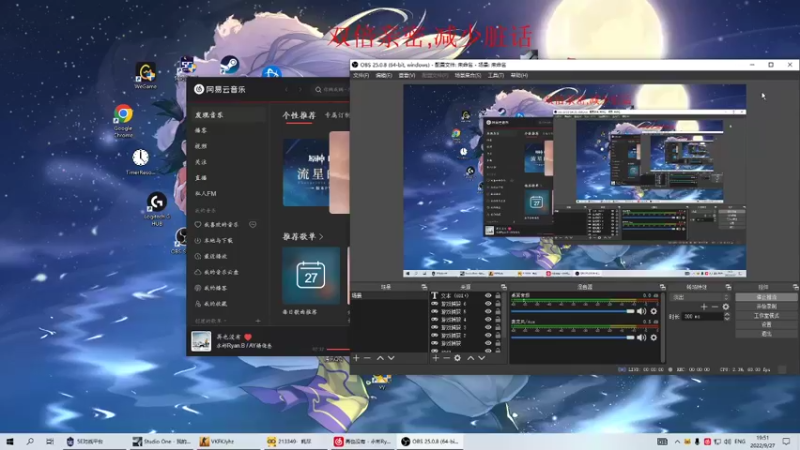The height and width of the screenshot is (450, 800).
Task: Open OBS 设置 button
Action: coord(766,324)
